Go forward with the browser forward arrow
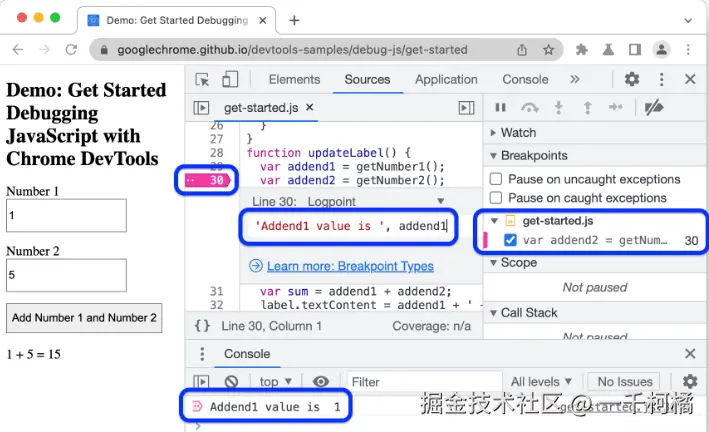Screen dimensions: 709x432 pyautogui.click(x=44, y=49)
